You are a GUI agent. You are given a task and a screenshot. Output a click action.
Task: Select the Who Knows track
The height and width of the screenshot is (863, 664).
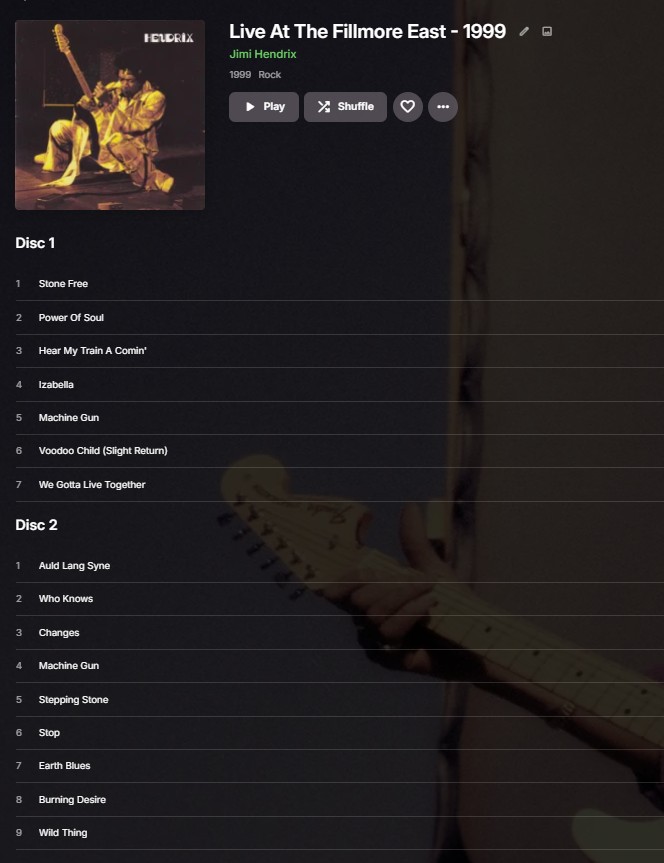click(x=339, y=599)
